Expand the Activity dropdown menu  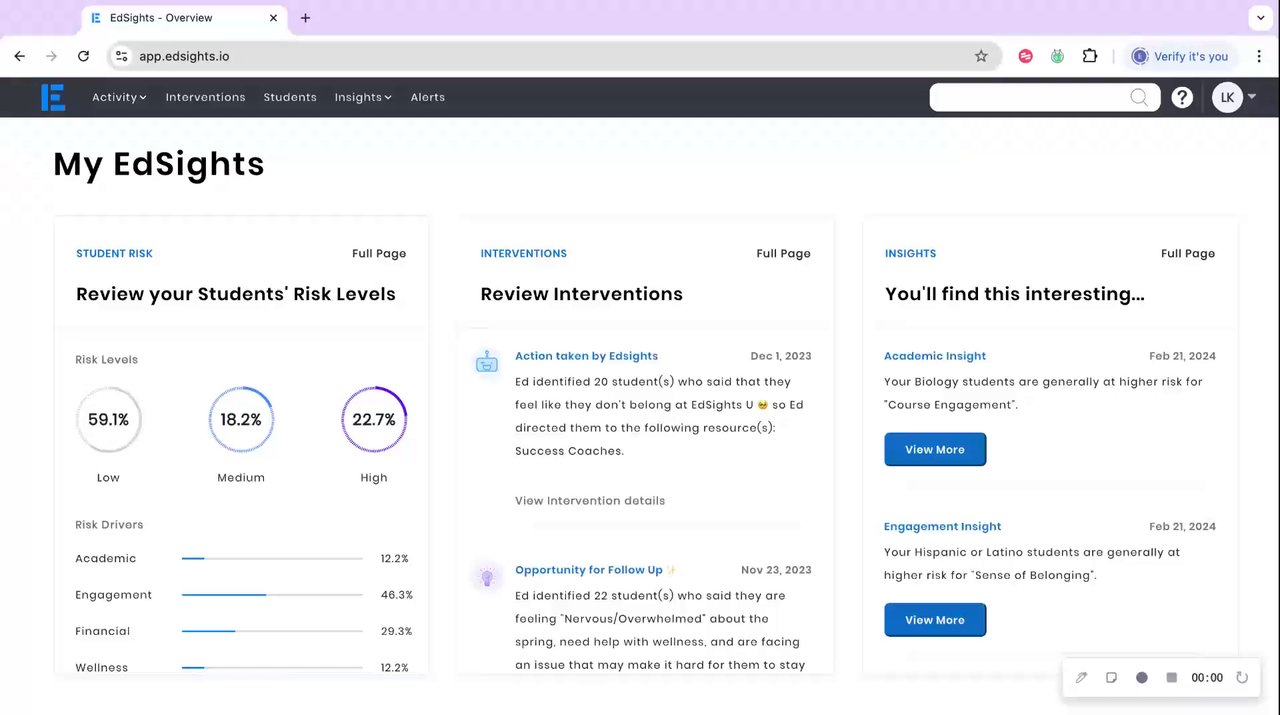pos(119,97)
